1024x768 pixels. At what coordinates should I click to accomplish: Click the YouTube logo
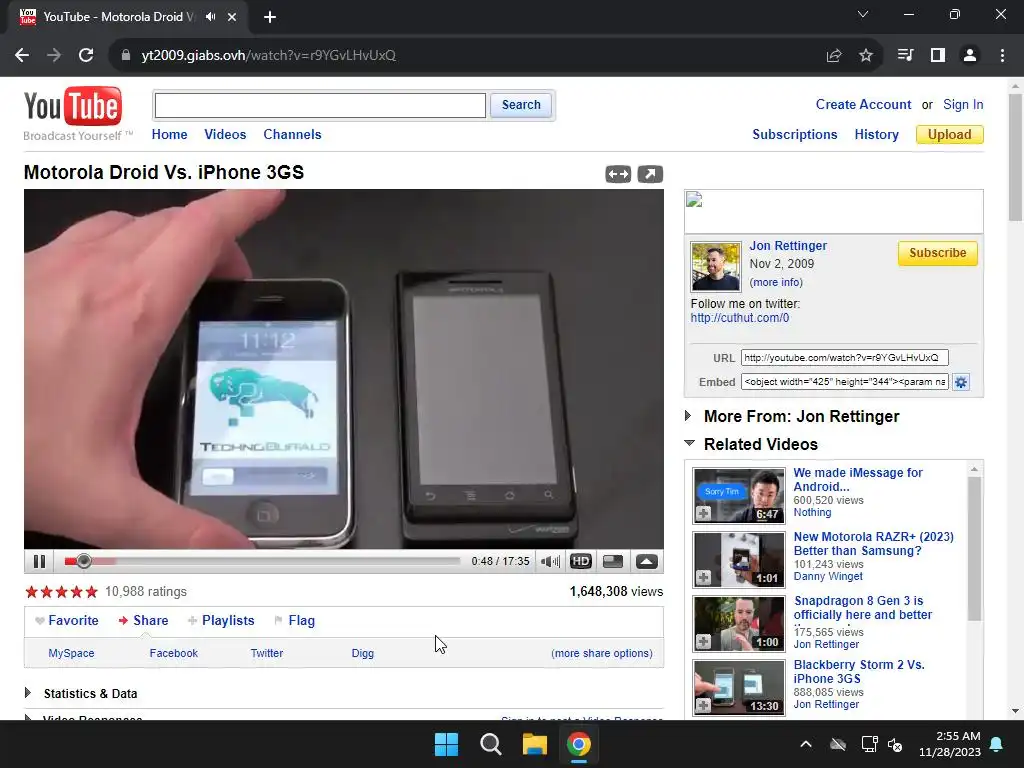pos(72,107)
